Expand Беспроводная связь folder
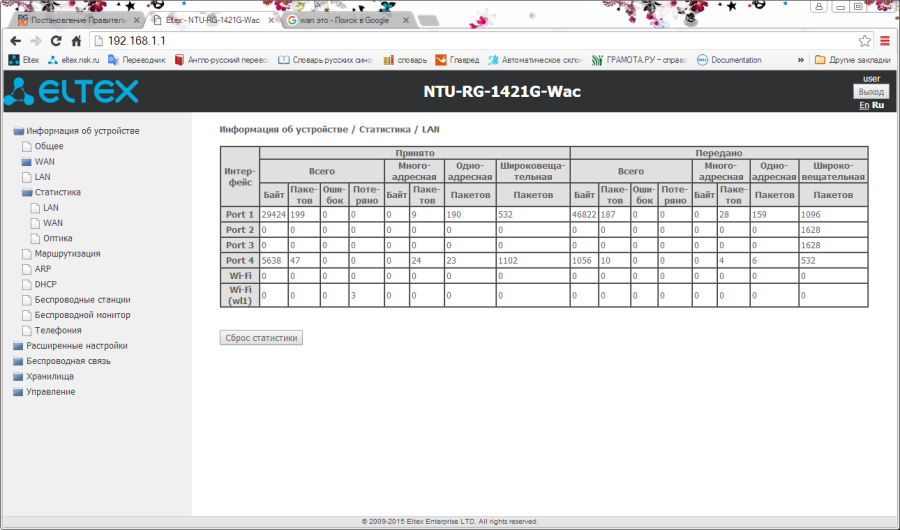Screen dimensions: 900x530 pos(62,361)
